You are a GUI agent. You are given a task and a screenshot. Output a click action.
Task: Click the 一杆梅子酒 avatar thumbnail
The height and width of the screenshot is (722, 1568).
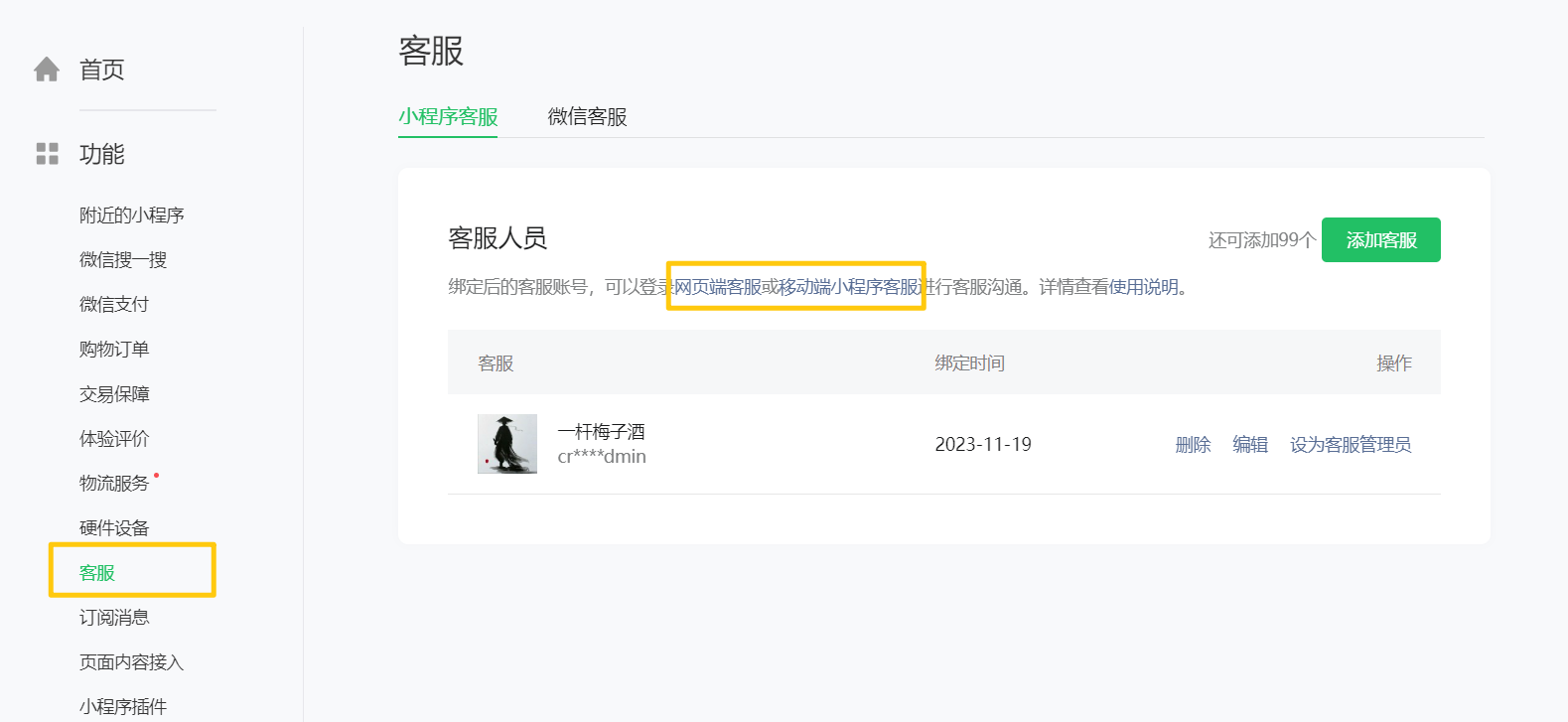click(x=506, y=444)
